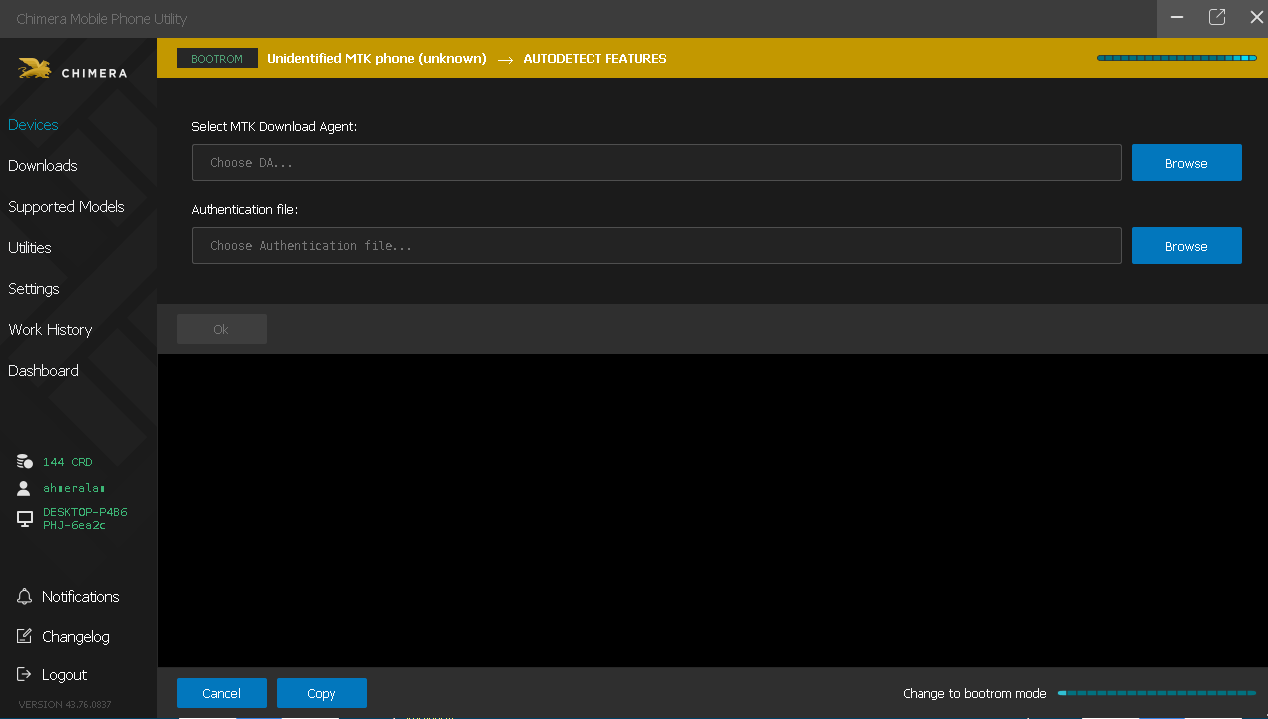Click the 144 CRD credits text
The width and height of the screenshot is (1268, 719).
pos(68,462)
